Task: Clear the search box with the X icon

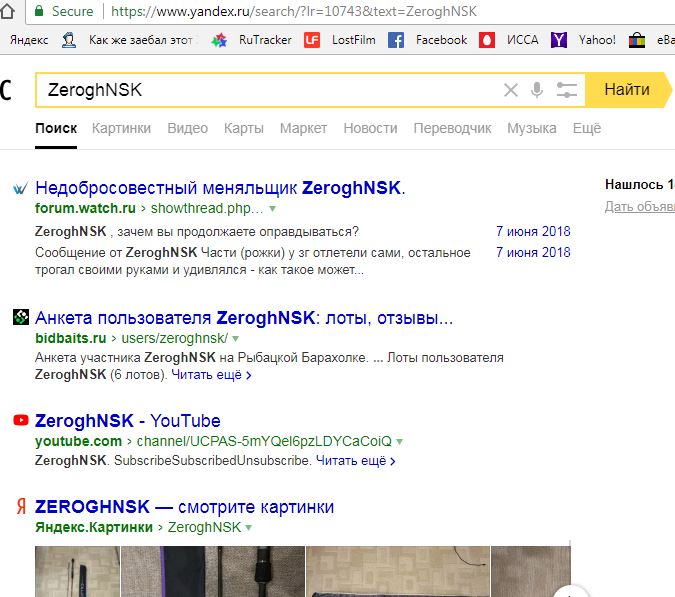Action: (511, 90)
